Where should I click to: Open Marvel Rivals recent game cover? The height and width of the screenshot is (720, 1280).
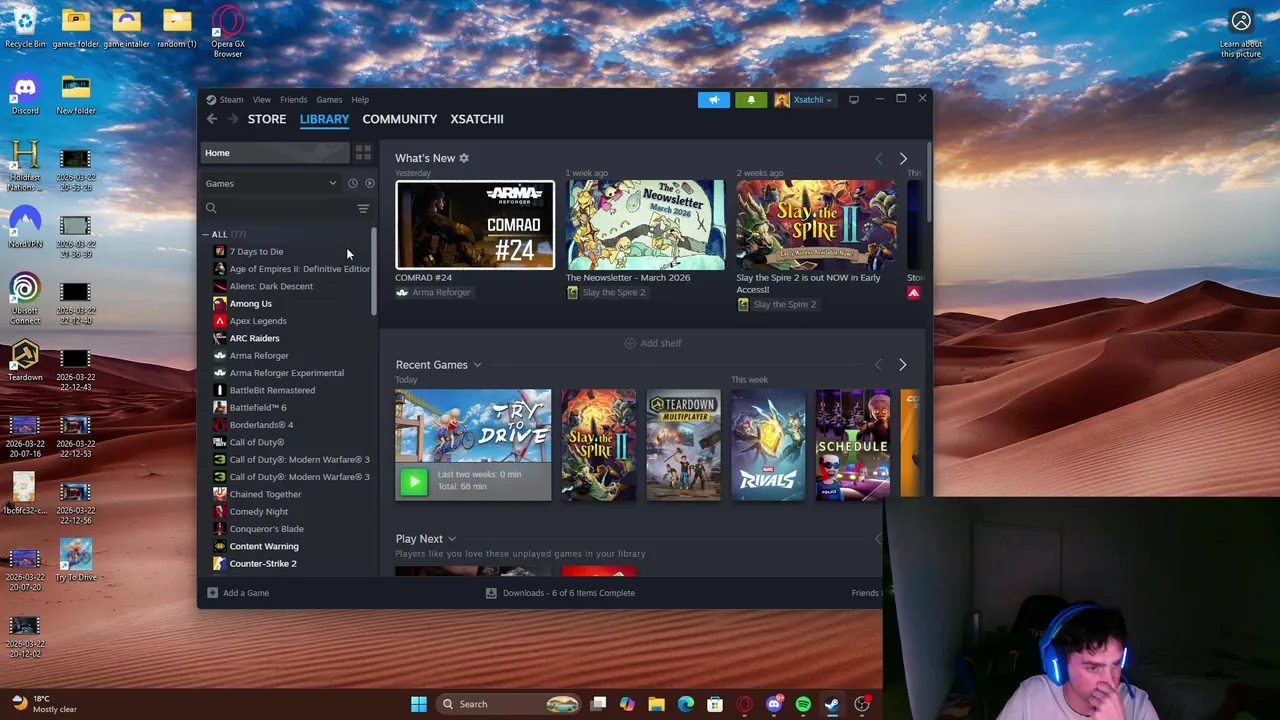(x=768, y=445)
